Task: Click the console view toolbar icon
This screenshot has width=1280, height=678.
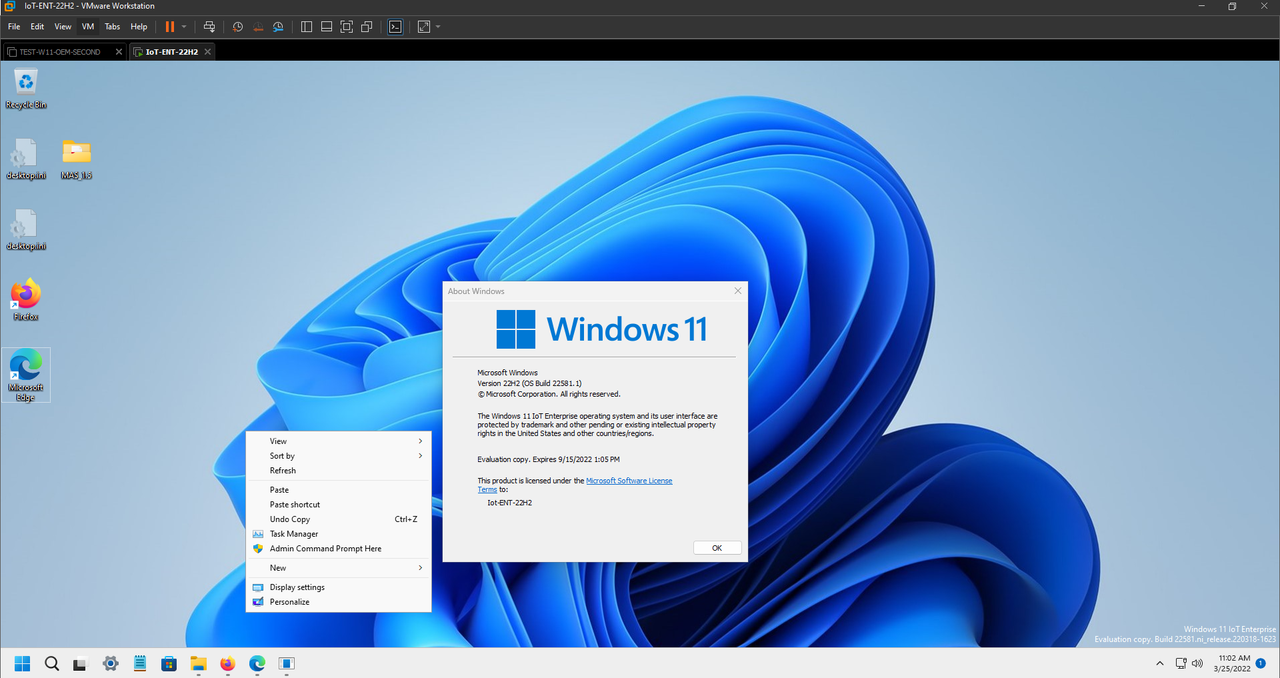Action: pos(395,27)
